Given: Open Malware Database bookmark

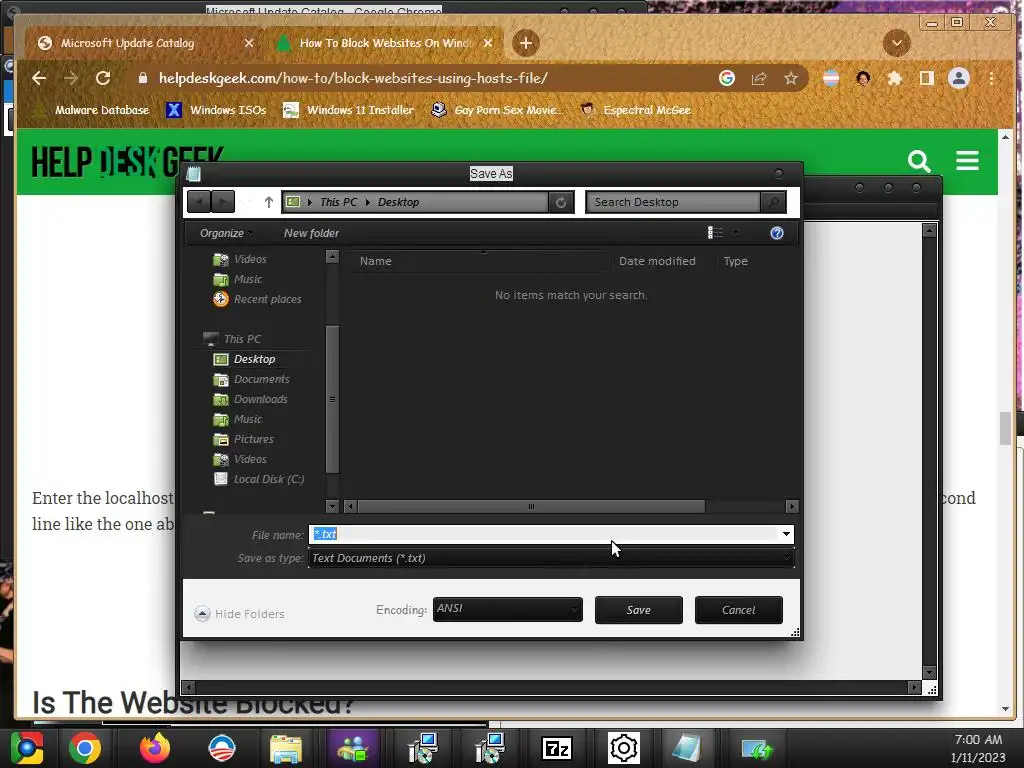Looking at the screenshot, I should tap(92, 110).
